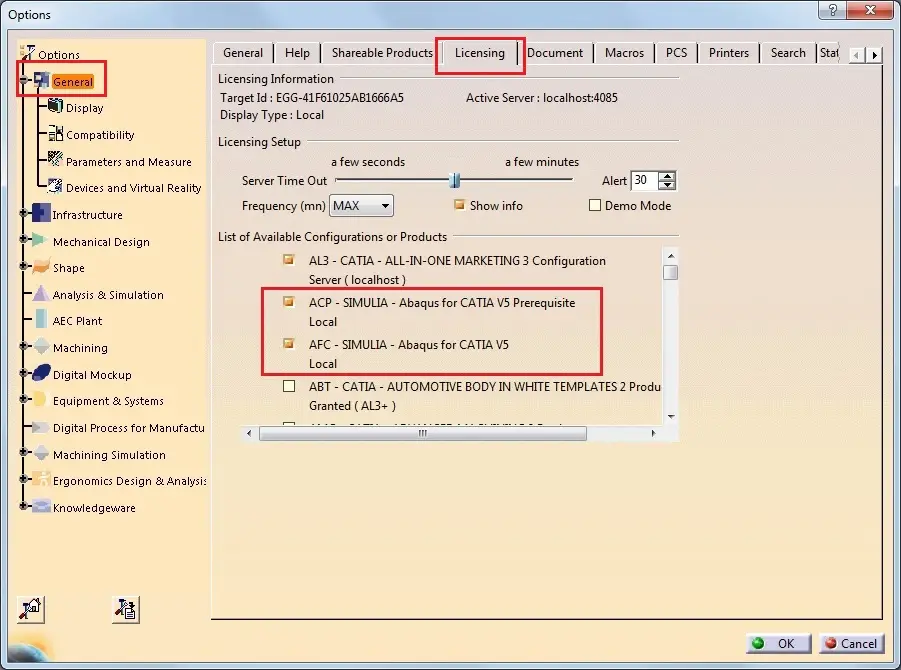
Task: Click the Target Id EGG-41F61025AB1666A5 text
Action: point(312,98)
